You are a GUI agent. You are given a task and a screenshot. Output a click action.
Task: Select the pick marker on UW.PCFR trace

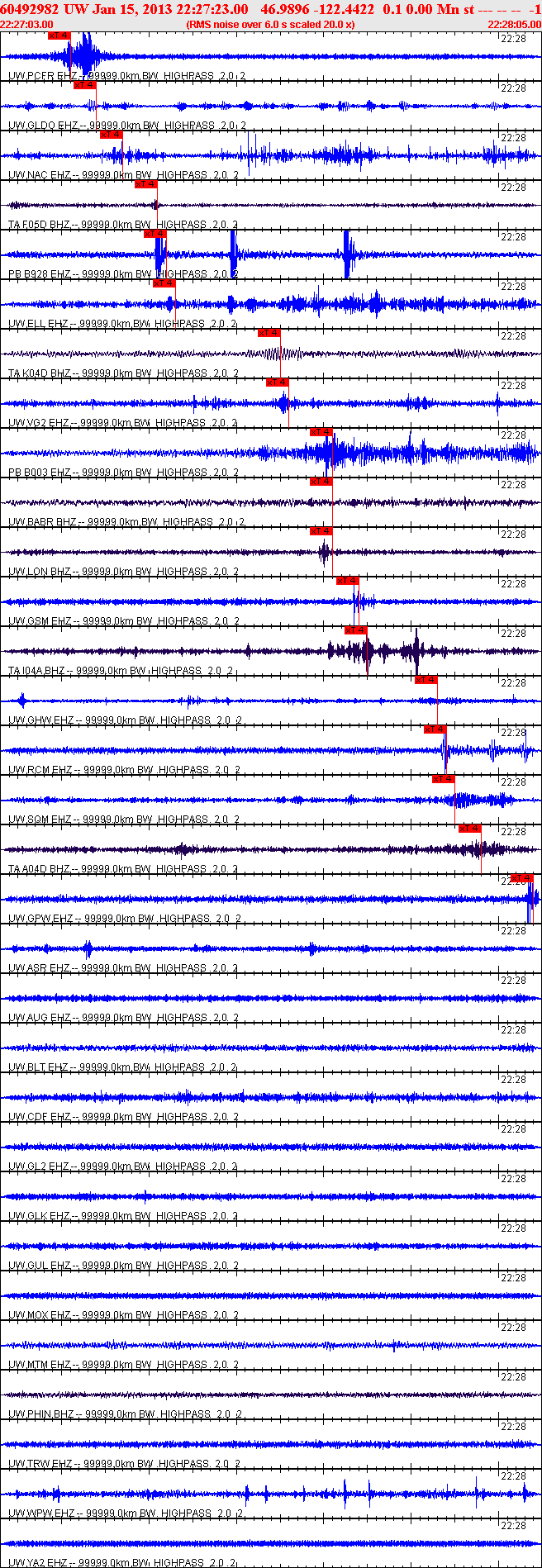pos(59,36)
